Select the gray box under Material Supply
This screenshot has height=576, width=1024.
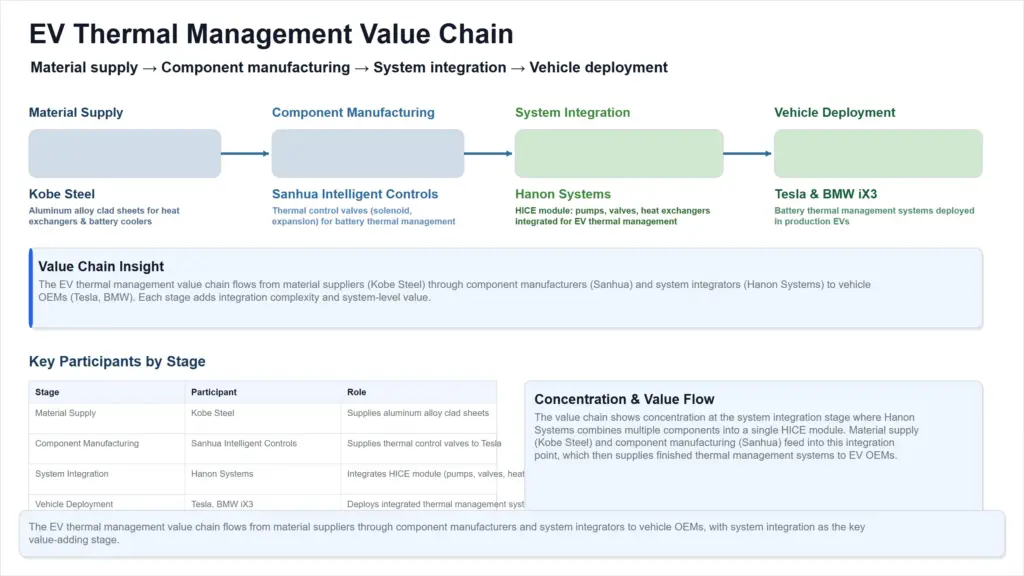pyautogui.click(x=125, y=153)
